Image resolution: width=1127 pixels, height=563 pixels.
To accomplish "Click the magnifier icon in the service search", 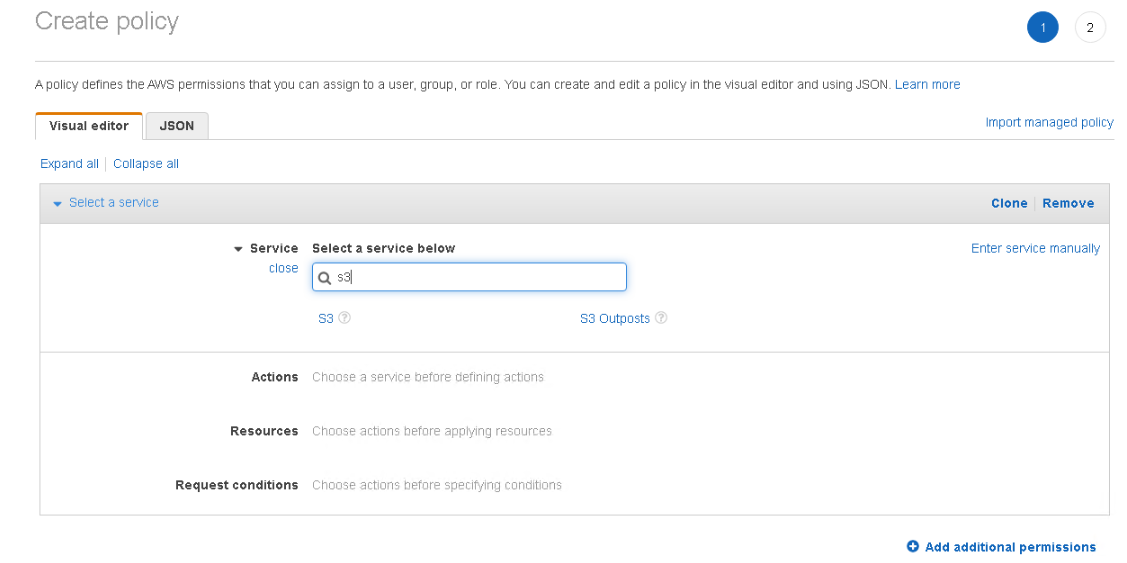I will click(325, 278).
